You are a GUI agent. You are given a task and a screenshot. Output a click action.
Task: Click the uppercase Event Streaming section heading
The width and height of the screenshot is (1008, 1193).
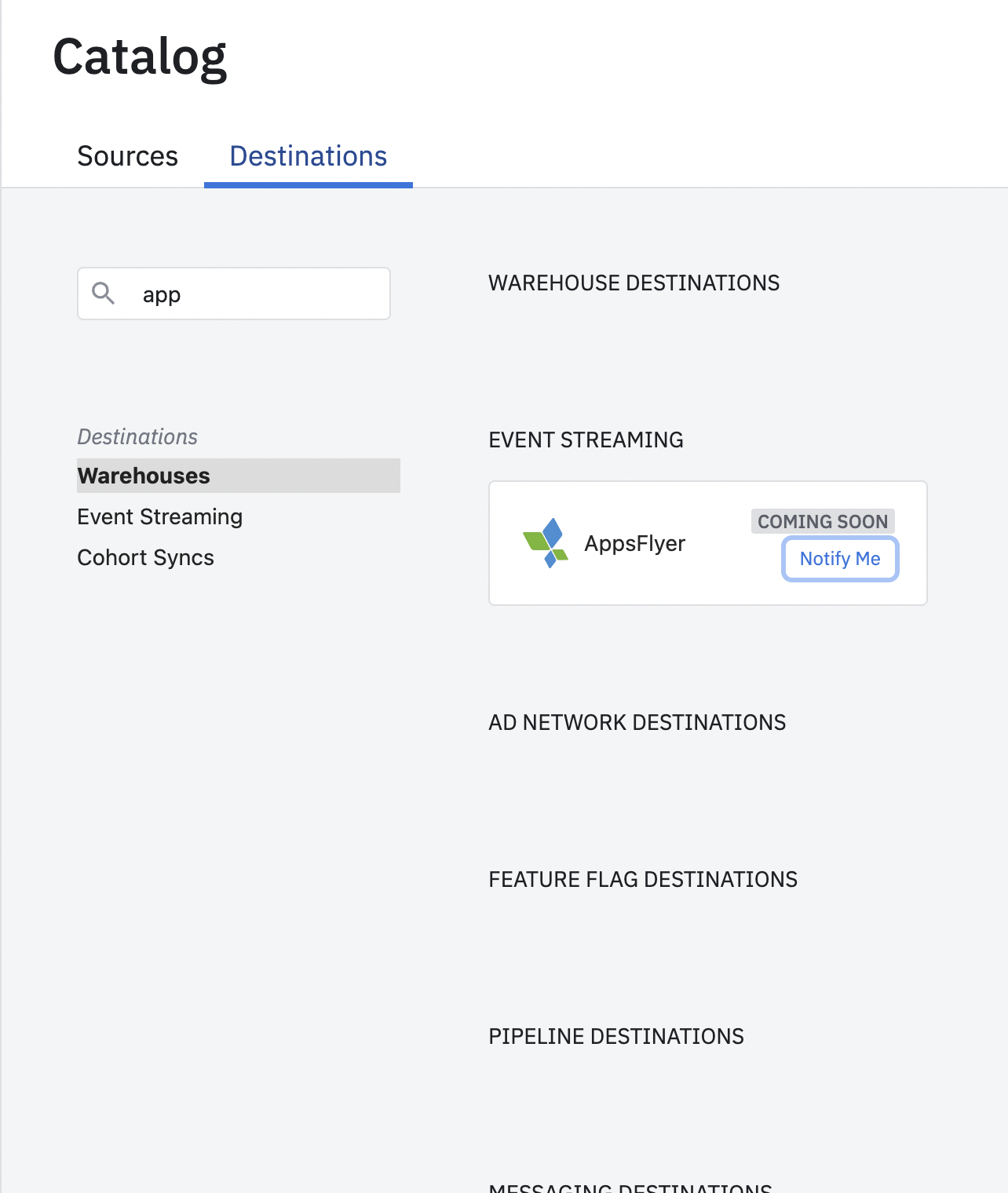[x=586, y=440]
